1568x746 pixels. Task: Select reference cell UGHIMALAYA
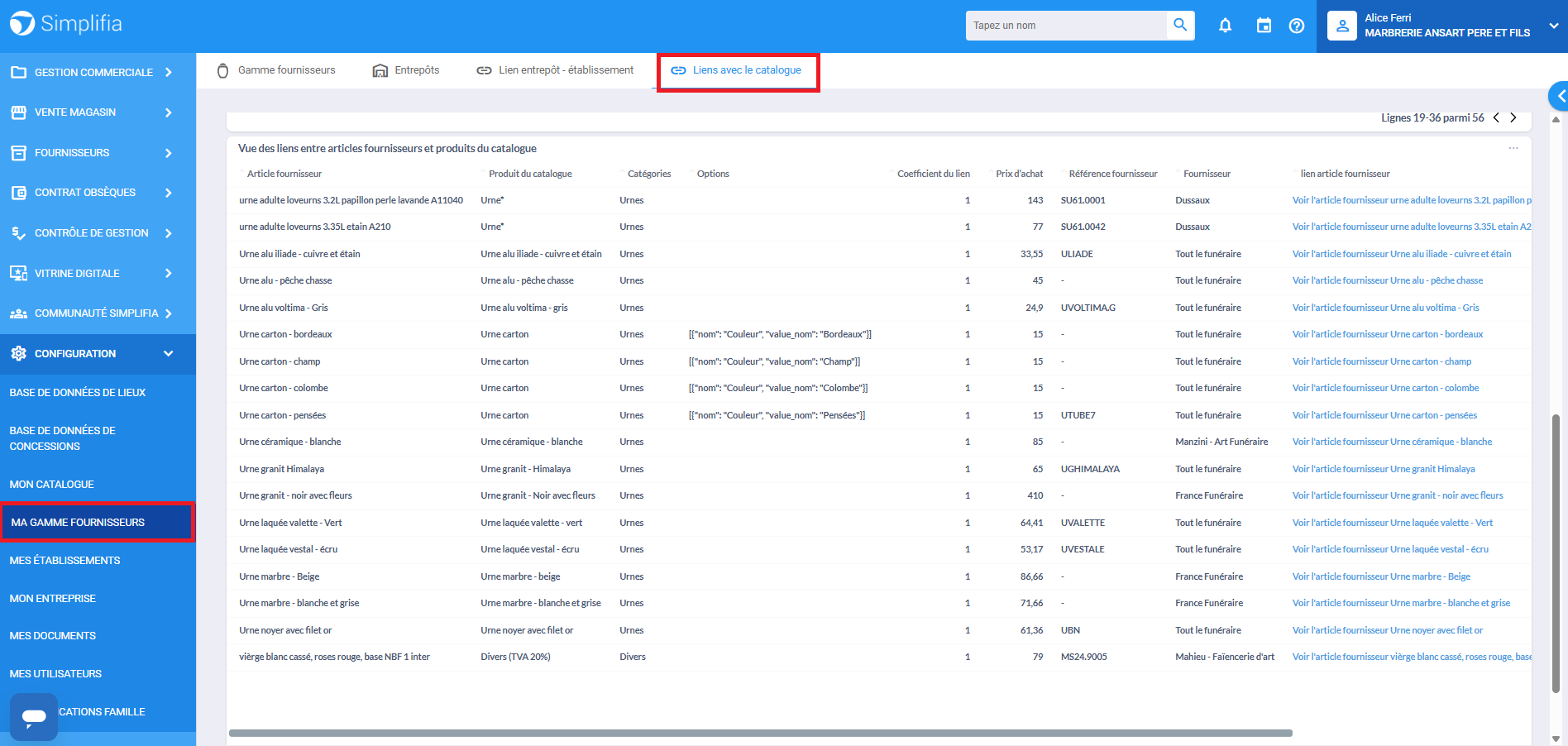1090,469
